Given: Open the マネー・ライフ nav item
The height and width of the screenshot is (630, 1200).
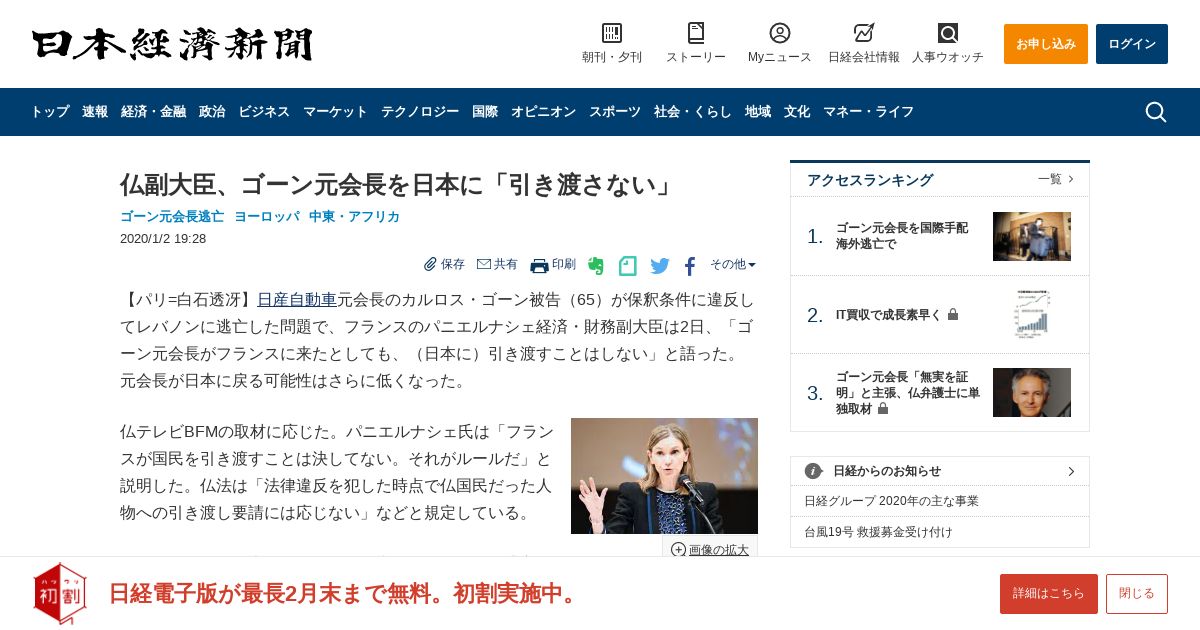Looking at the screenshot, I should (x=868, y=112).
